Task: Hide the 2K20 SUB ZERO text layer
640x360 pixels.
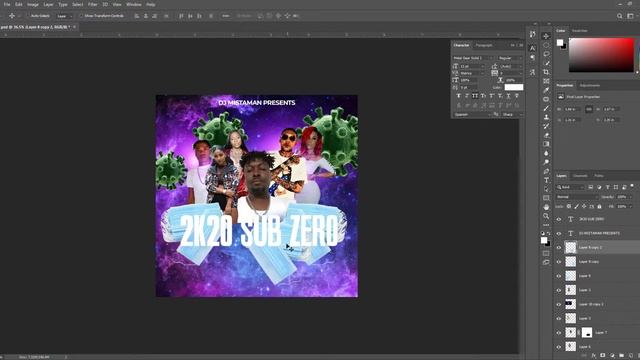Action: click(559, 219)
